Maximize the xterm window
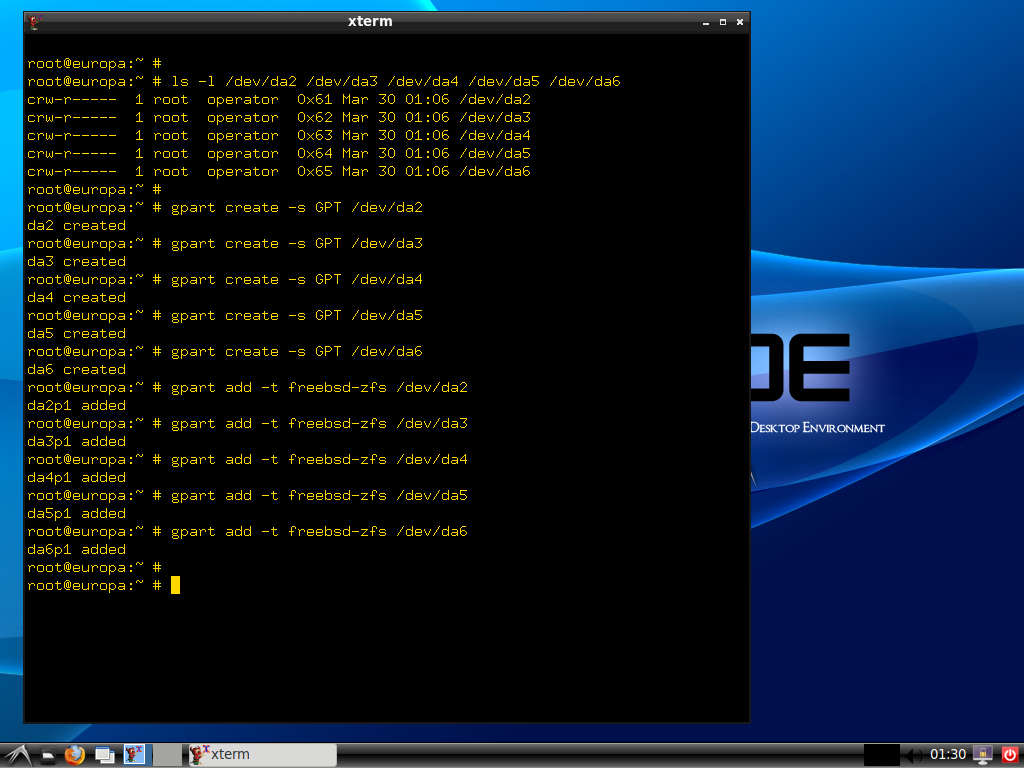Screen dimensions: 1024x768 tap(723, 21)
